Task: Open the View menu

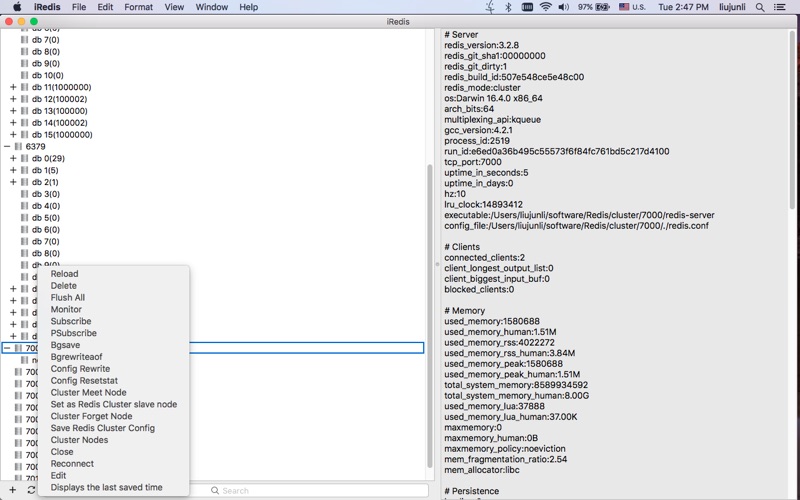Action: pyautogui.click(x=174, y=7)
